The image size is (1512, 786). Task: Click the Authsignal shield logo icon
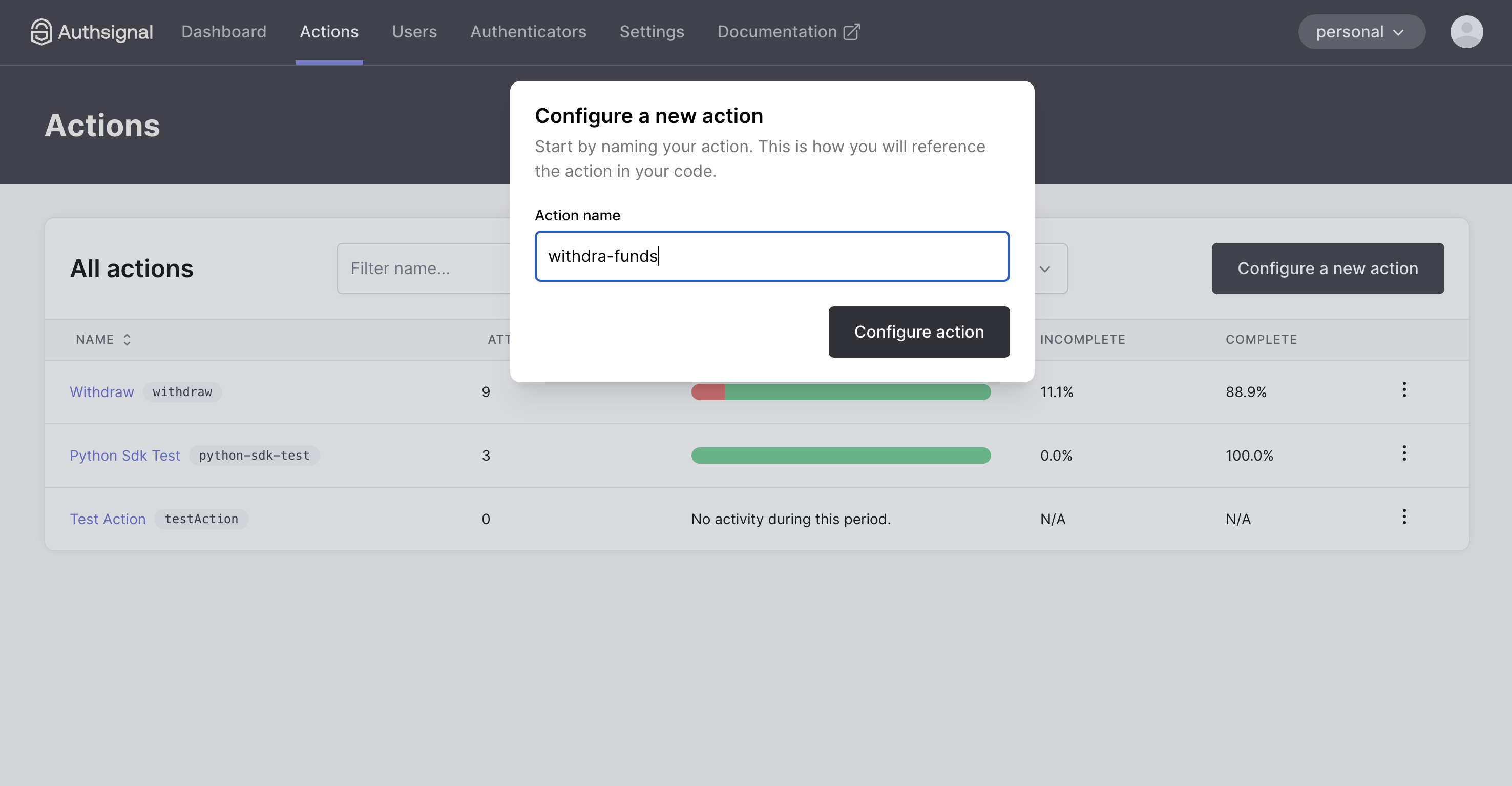pos(41,32)
